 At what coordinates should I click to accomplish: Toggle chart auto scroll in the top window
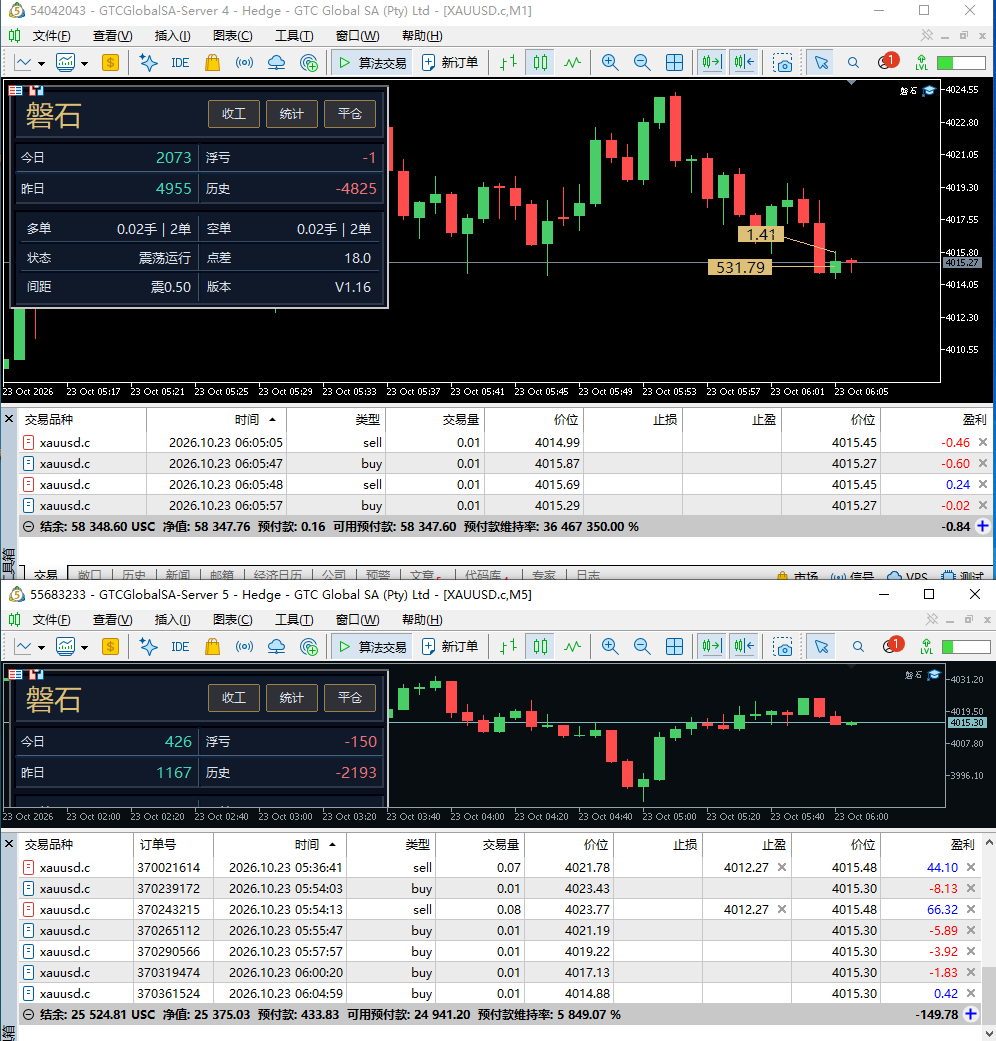point(711,63)
